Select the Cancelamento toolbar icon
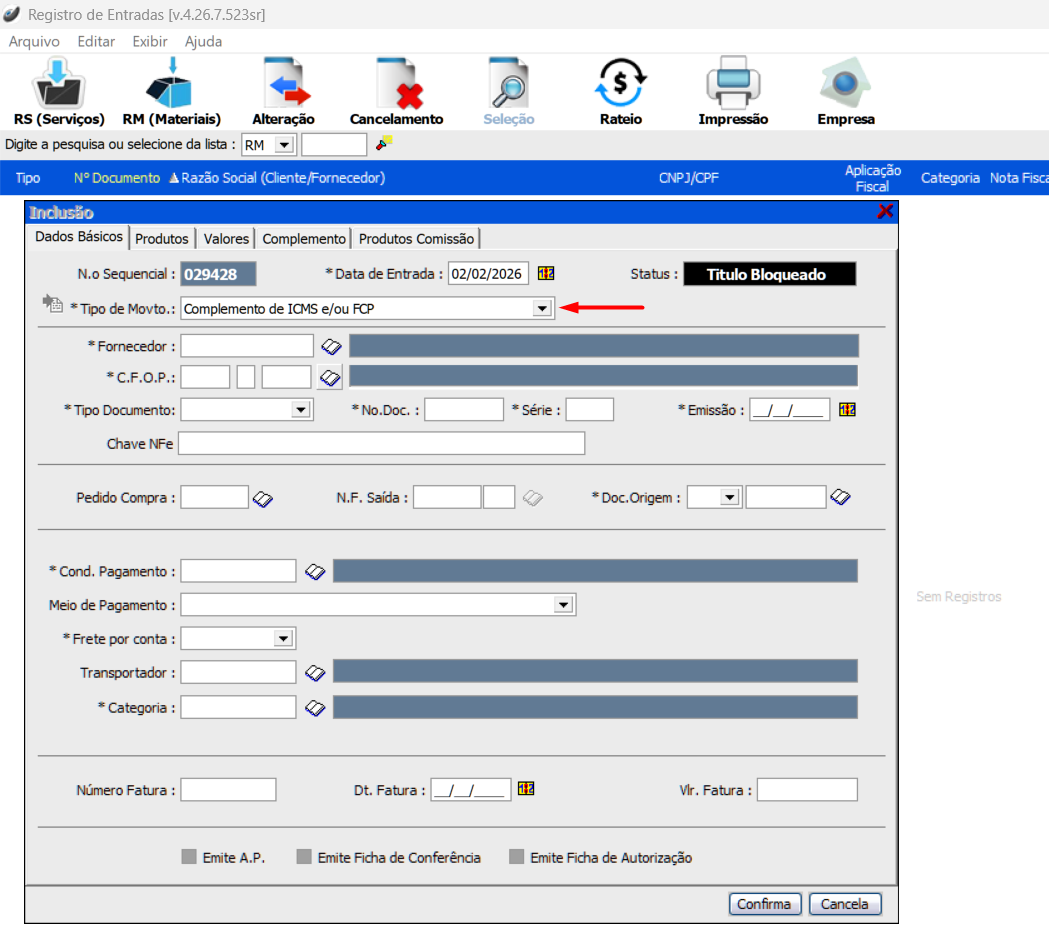This screenshot has width=1049, height=949. click(x=396, y=85)
